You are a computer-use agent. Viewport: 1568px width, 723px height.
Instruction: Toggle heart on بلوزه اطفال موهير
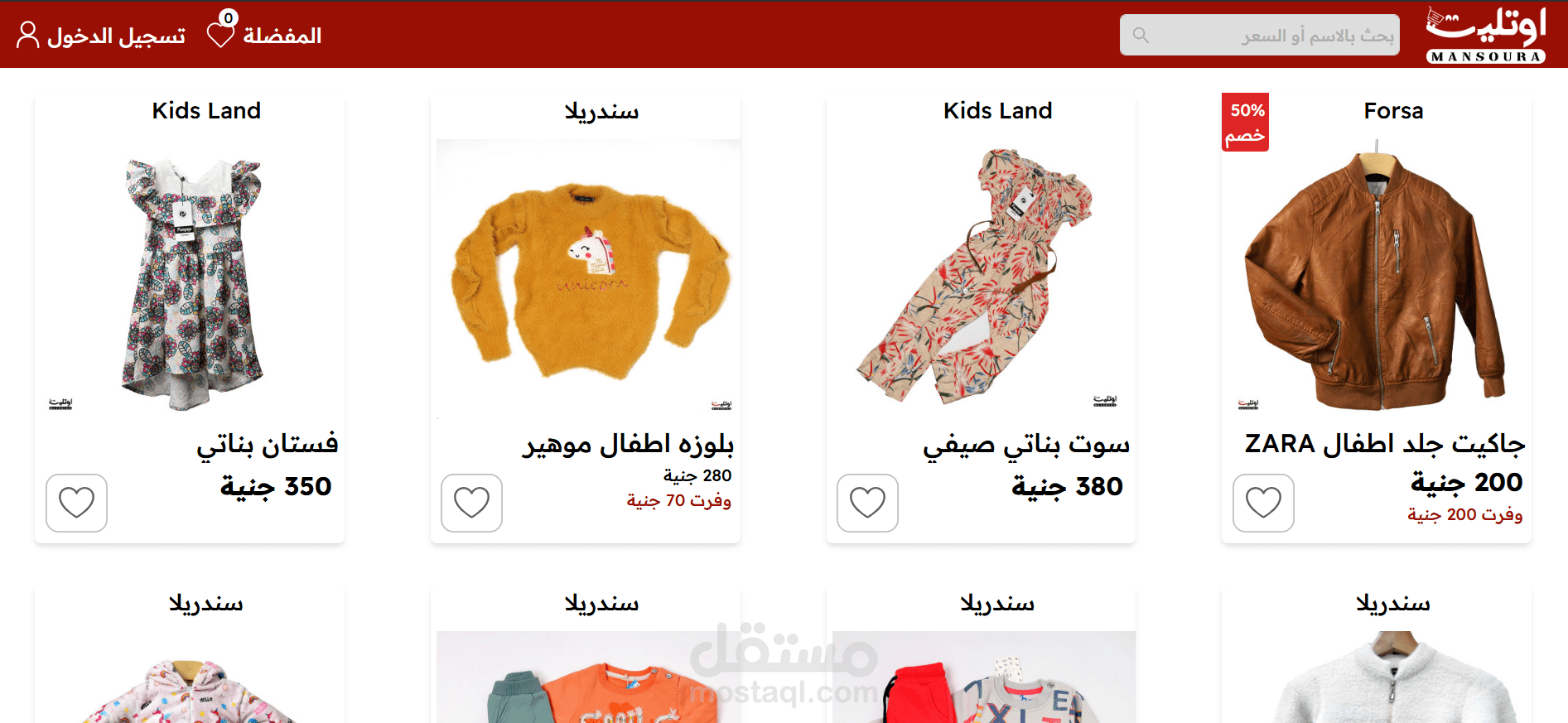(x=471, y=503)
